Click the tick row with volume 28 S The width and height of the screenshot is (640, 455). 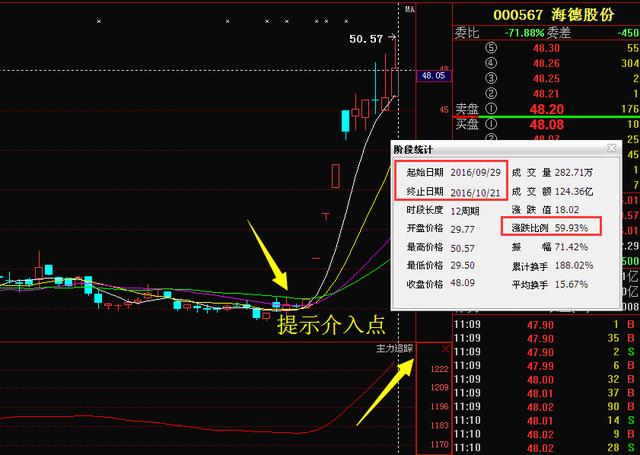click(x=546, y=448)
